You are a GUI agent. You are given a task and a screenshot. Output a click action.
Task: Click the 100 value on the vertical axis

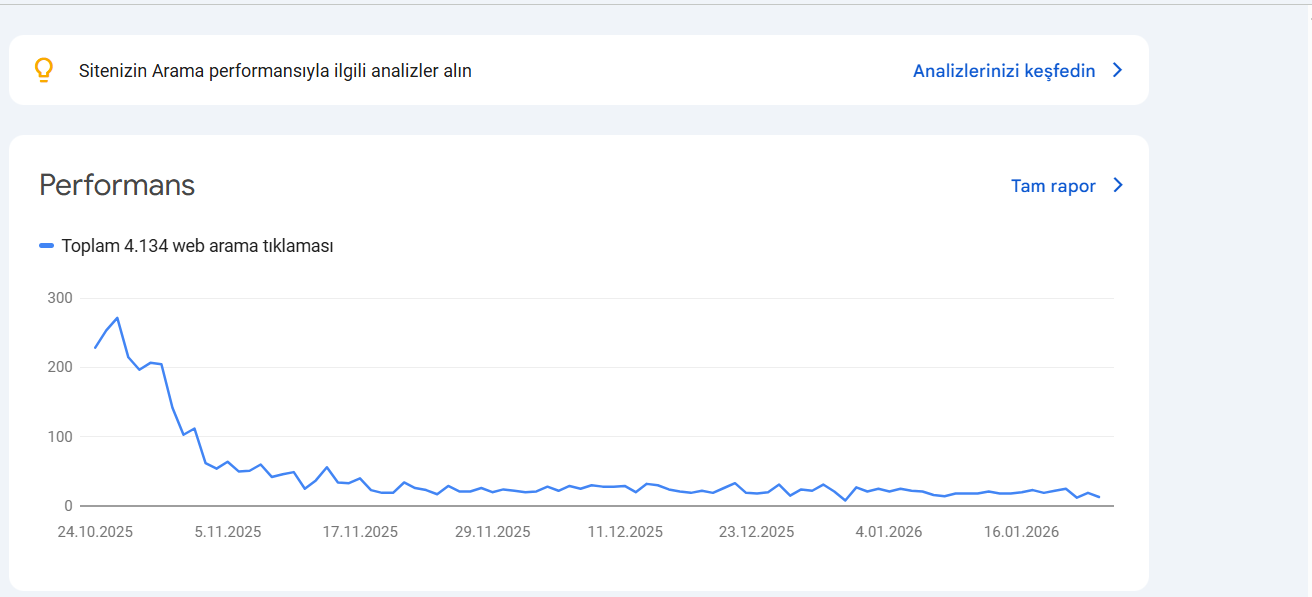(x=60, y=437)
